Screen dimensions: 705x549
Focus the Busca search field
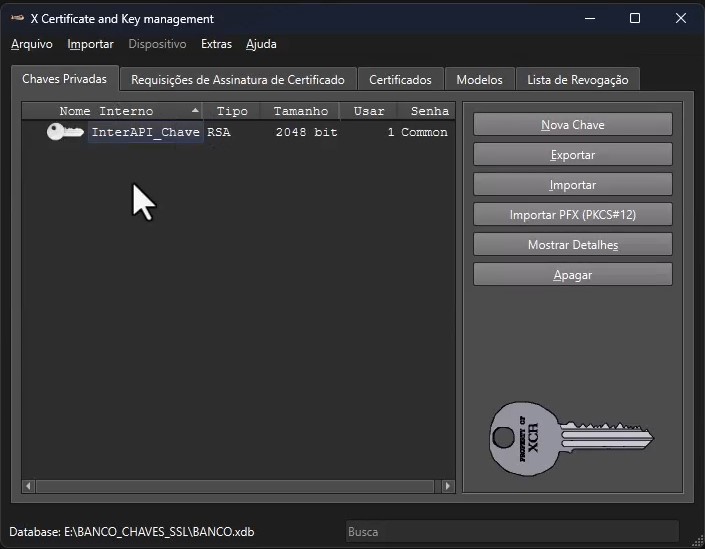511,532
